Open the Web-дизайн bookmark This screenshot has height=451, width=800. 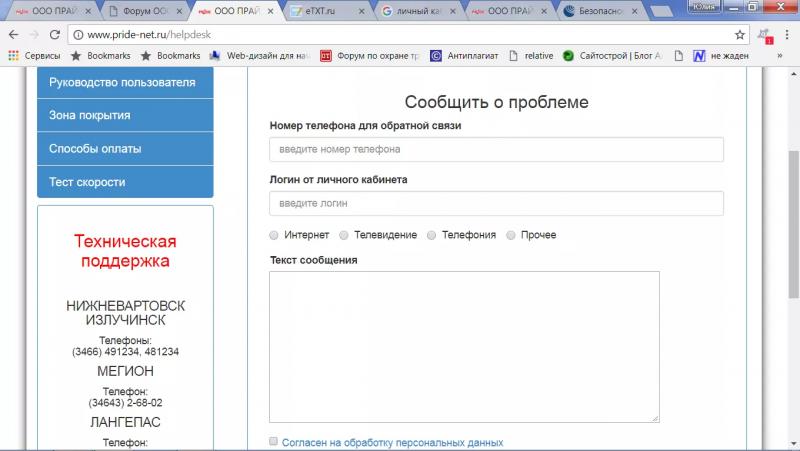tap(260, 56)
